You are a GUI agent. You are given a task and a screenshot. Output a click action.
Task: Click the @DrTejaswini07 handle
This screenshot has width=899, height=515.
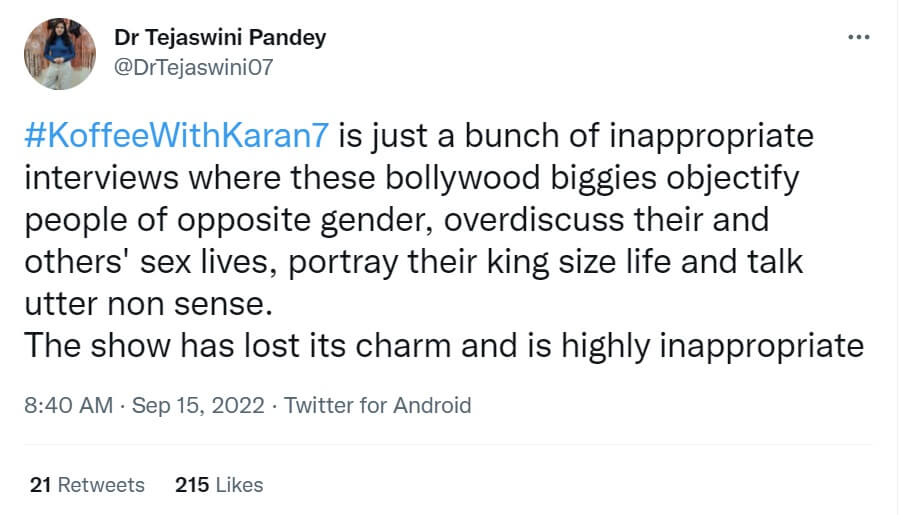196,67
